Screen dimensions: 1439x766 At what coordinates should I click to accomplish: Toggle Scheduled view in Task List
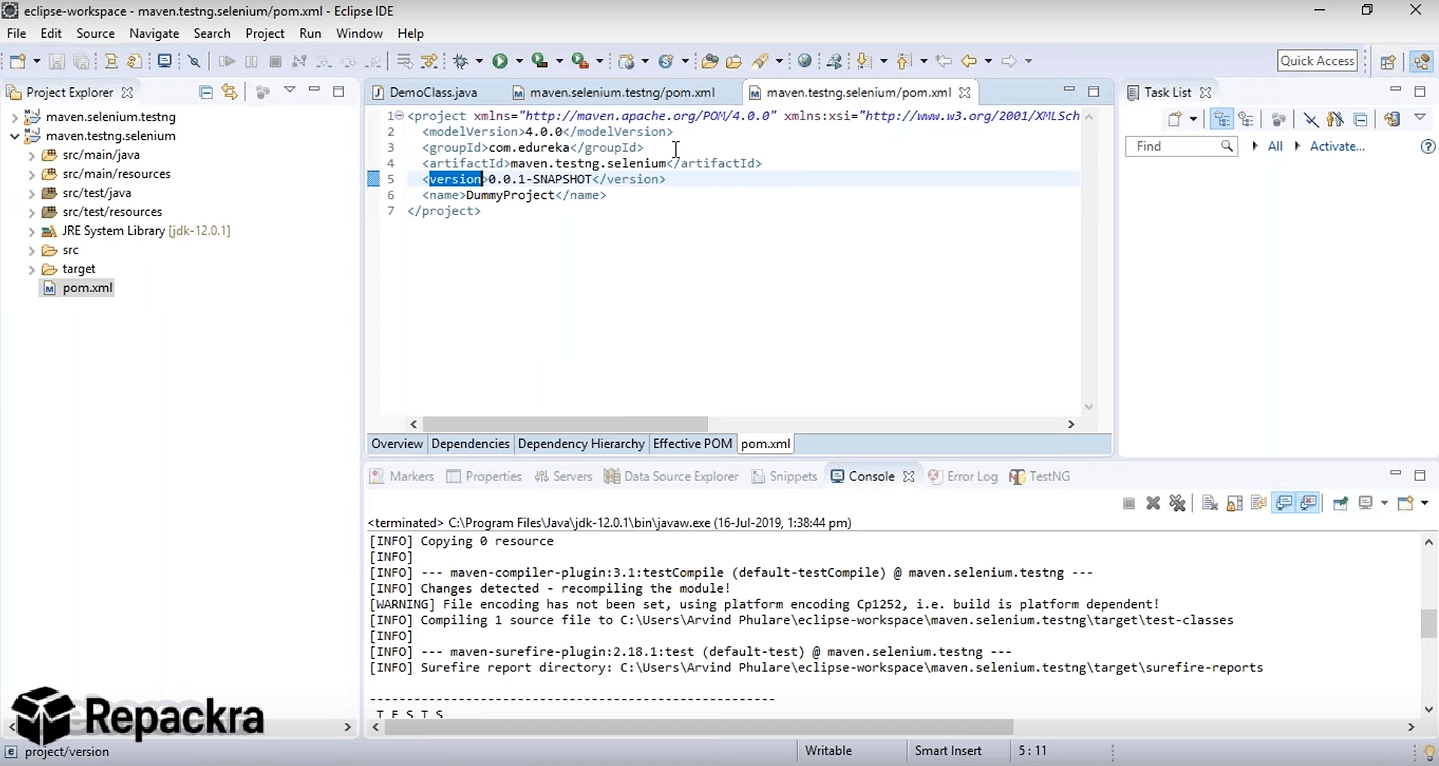coord(1246,119)
